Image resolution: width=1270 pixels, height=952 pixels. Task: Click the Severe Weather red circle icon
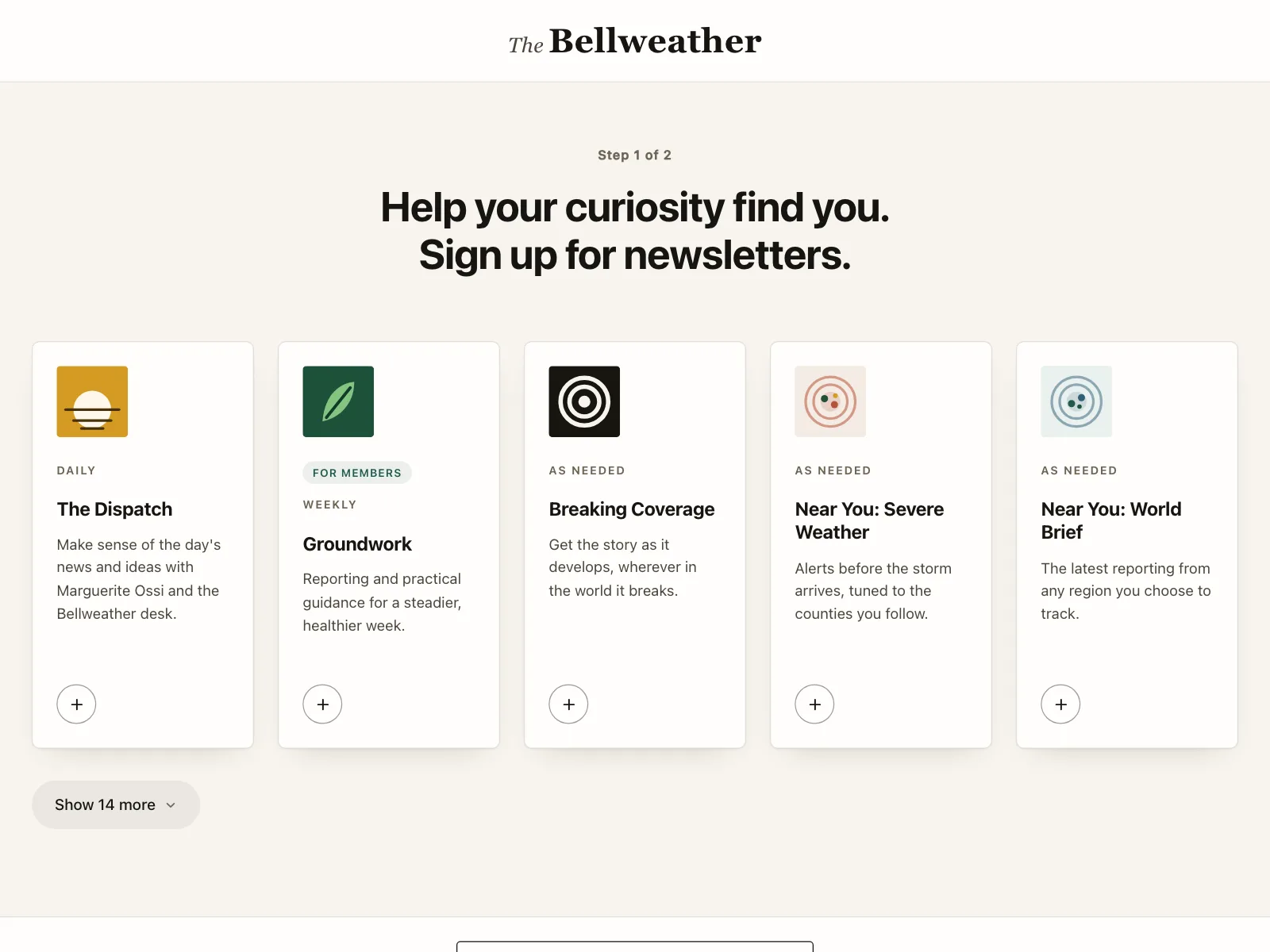[830, 401]
